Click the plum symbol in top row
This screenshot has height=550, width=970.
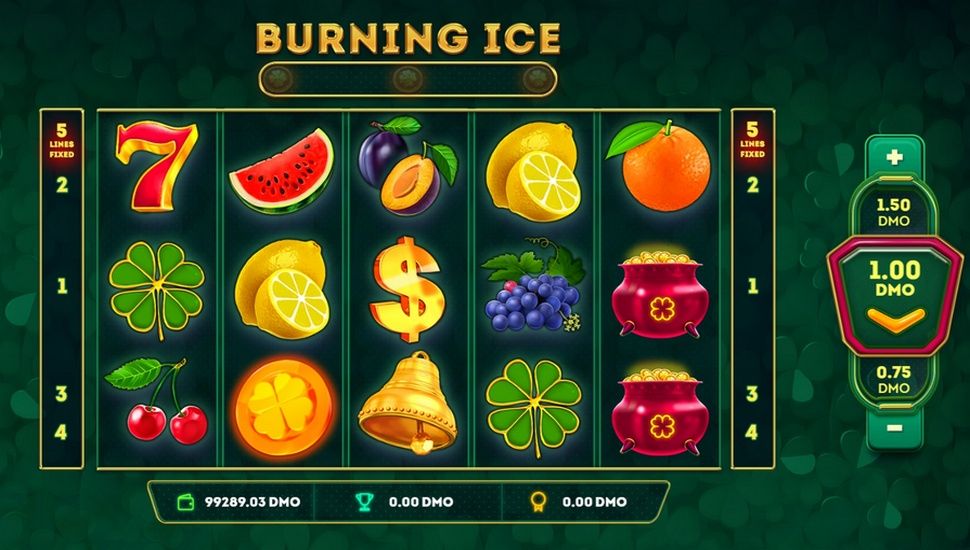[x=408, y=165]
